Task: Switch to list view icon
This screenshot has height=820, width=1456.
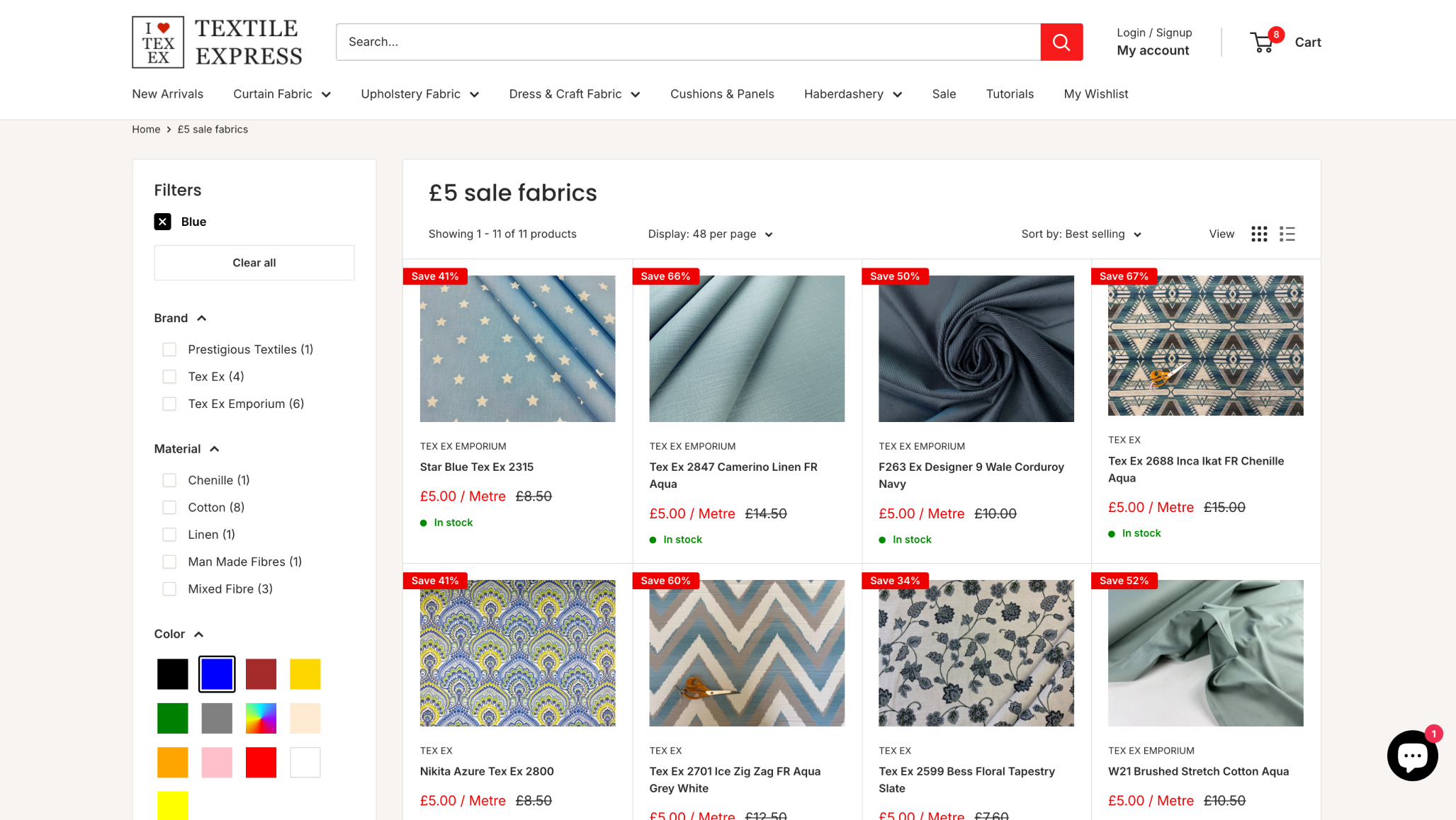Action: (x=1287, y=234)
